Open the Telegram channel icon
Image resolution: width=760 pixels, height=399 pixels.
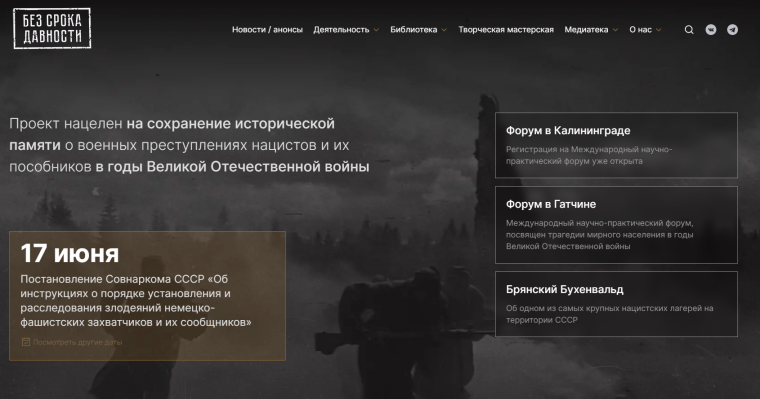[732, 30]
